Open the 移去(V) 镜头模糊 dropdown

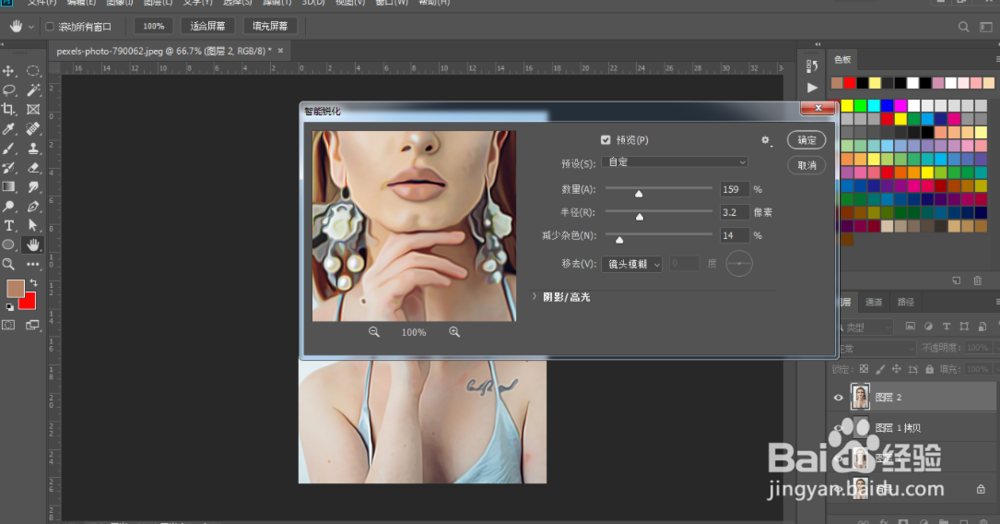[x=632, y=264]
